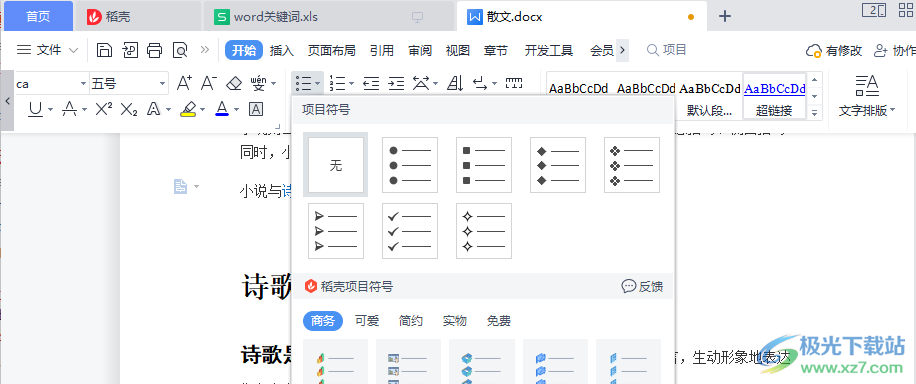Open the 视图 ribbon tab
Viewport: 916px width, 384px height.
(457, 51)
